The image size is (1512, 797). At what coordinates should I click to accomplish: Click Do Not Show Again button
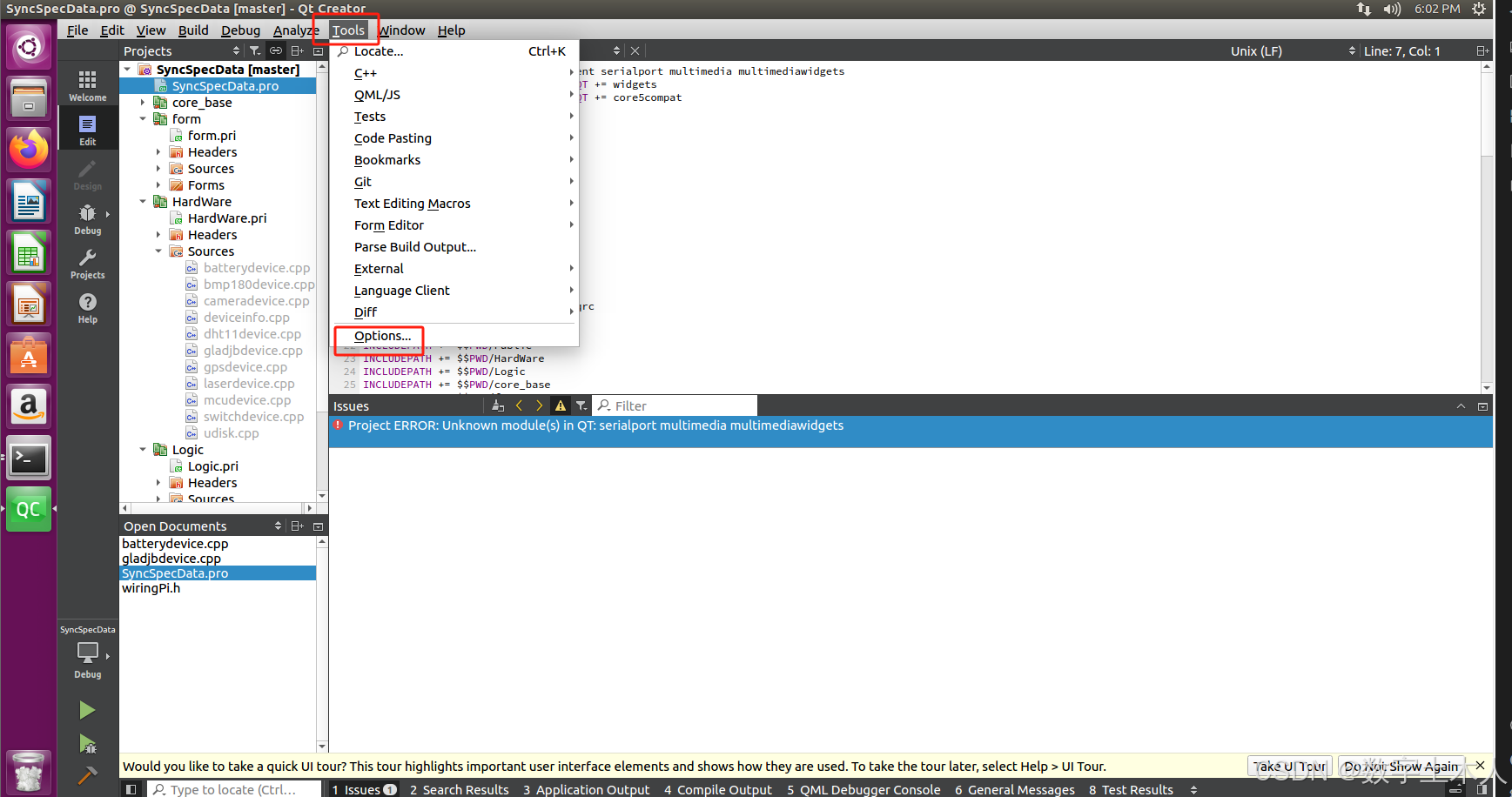(x=1401, y=767)
